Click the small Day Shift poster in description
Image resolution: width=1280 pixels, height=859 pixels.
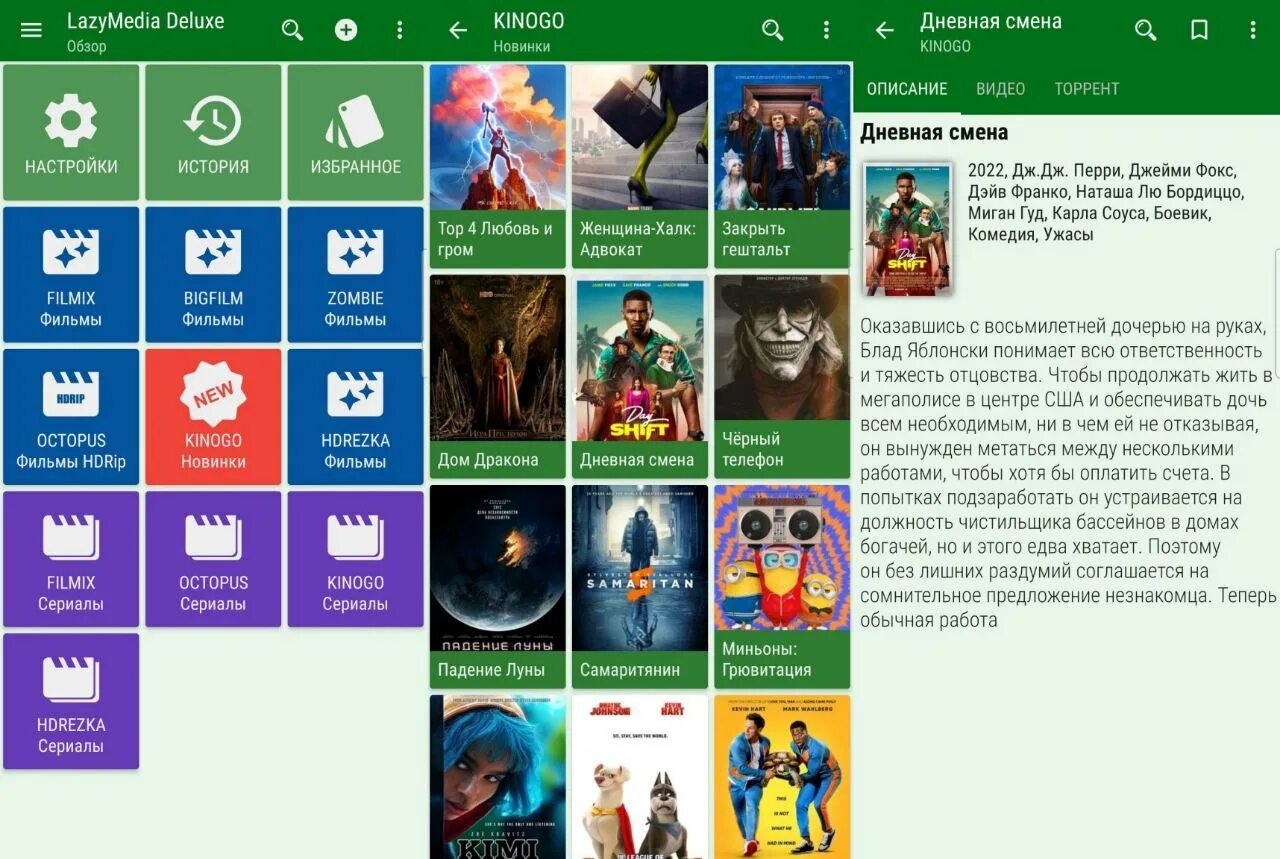(908, 229)
